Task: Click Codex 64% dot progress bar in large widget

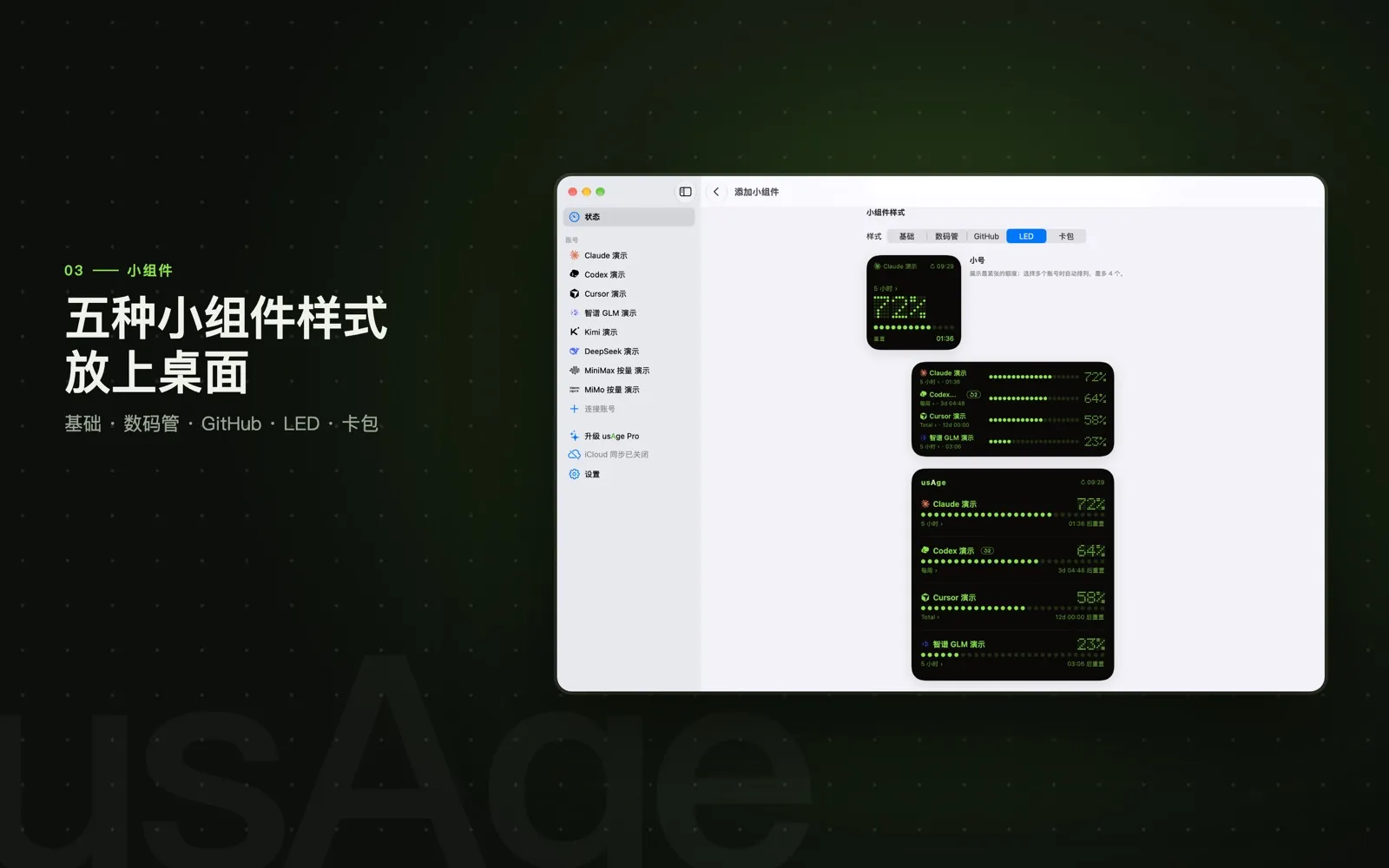Action: 1012,562
